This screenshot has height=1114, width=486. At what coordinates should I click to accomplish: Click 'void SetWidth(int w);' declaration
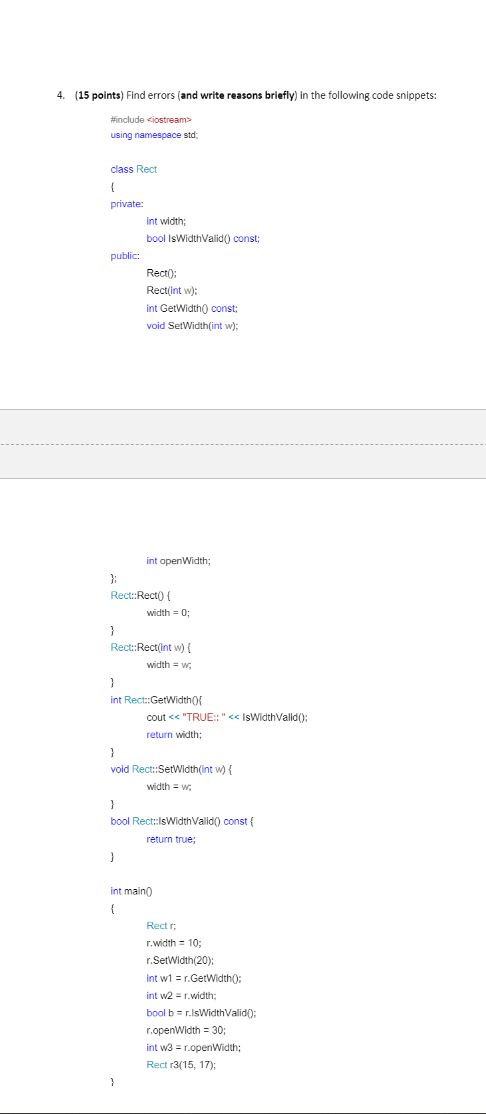[x=192, y=325]
